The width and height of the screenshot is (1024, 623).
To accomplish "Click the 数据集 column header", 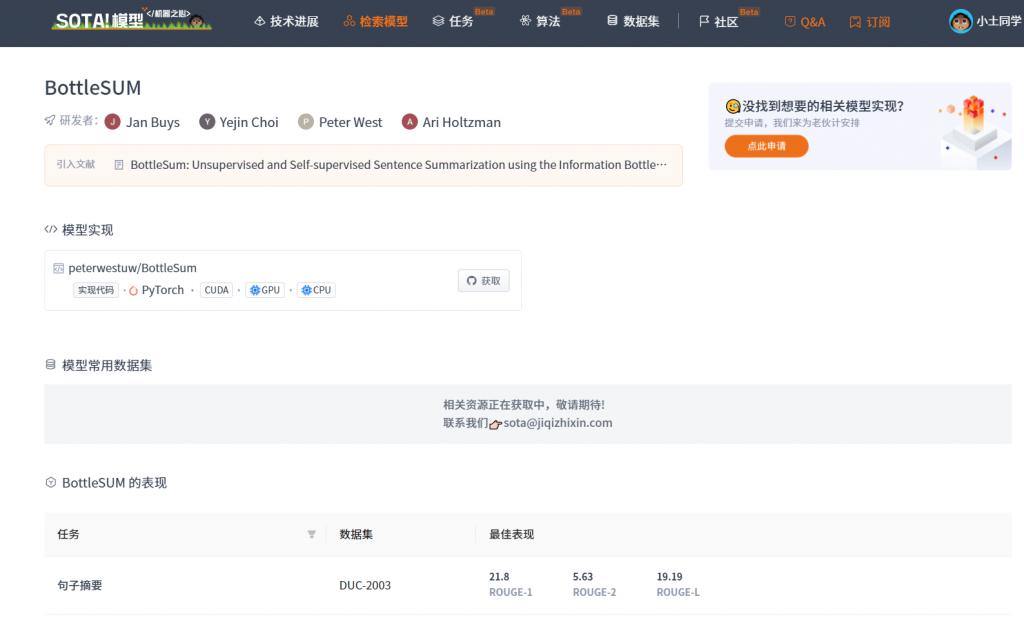I will click(x=356, y=534).
